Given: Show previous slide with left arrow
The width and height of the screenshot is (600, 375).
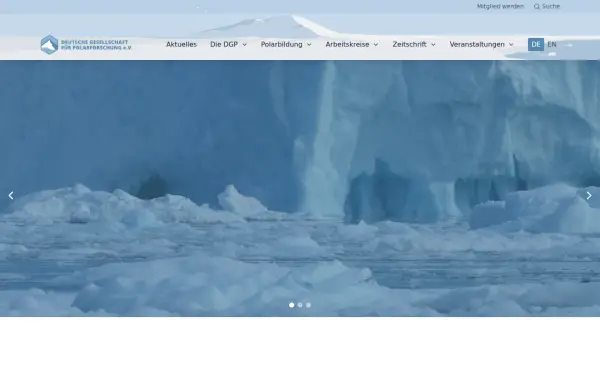Looking at the screenshot, I should [x=11, y=196].
